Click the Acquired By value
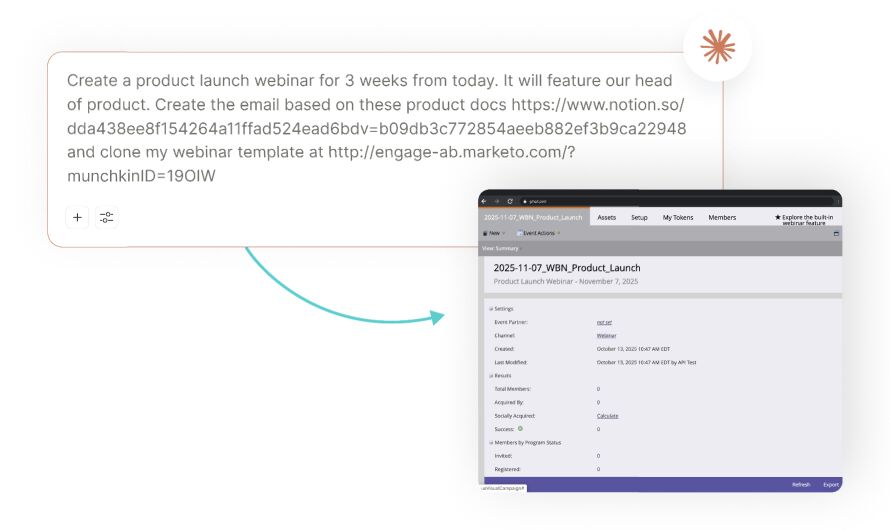890x530 pixels. pos(598,402)
